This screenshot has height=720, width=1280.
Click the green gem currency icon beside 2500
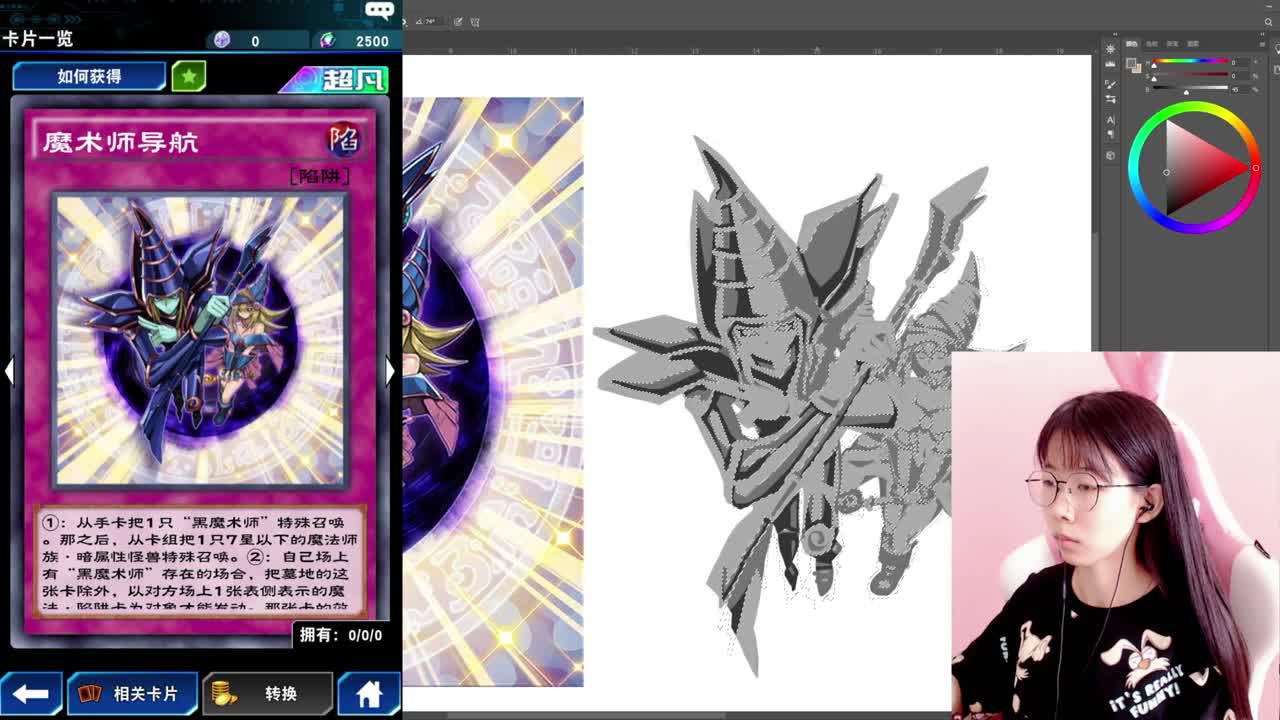click(x=327, y=40)
